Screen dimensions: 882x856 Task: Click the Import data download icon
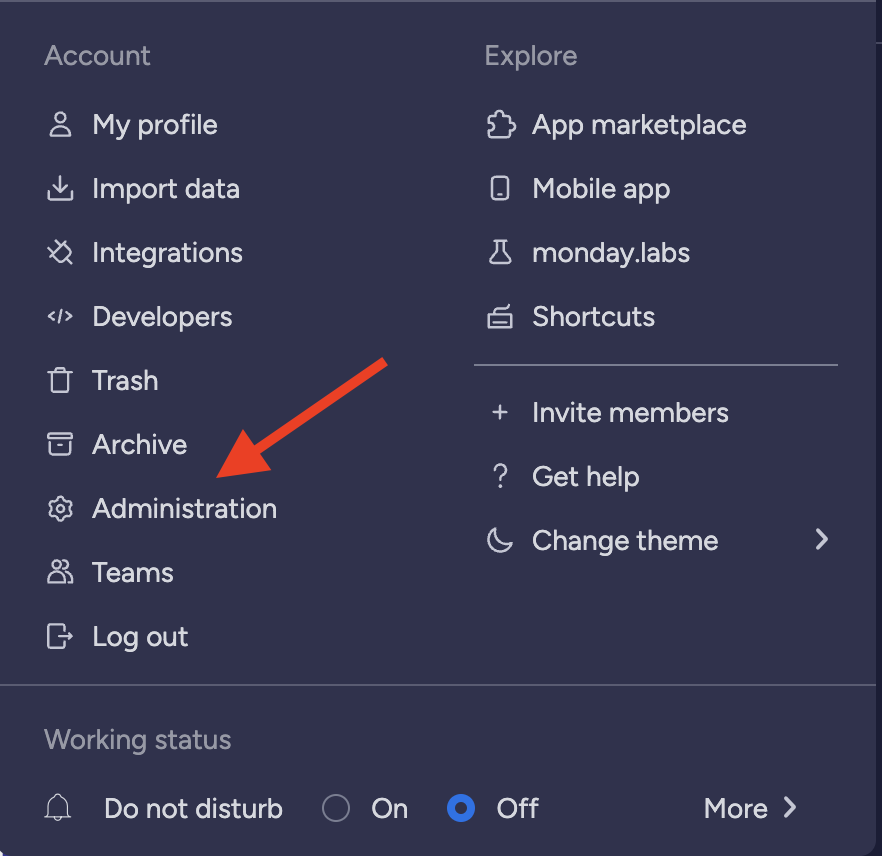tap(60, 188)
